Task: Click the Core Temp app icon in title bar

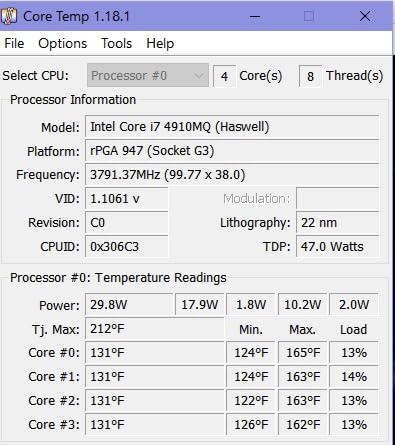Action: point(9,16)
